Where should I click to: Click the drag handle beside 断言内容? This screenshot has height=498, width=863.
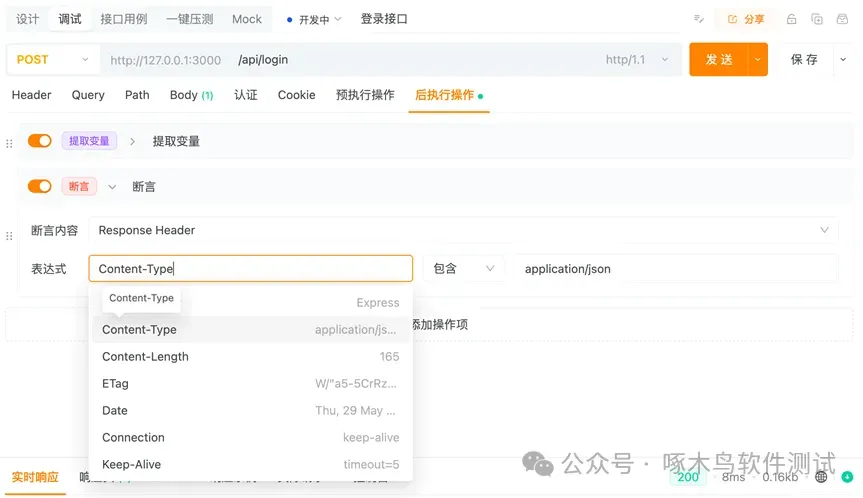click(9, 236)
